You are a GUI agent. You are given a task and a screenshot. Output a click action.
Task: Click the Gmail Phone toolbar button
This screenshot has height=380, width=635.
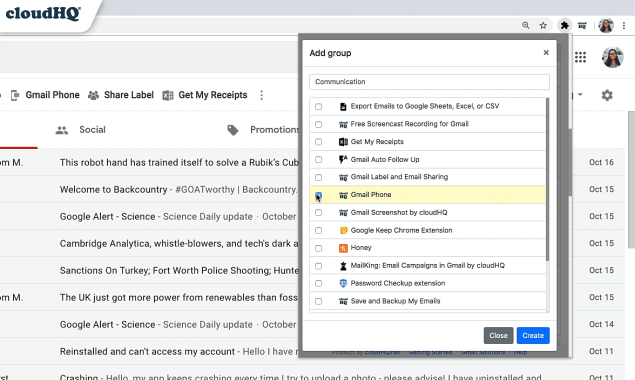click(x=45, y=95)
